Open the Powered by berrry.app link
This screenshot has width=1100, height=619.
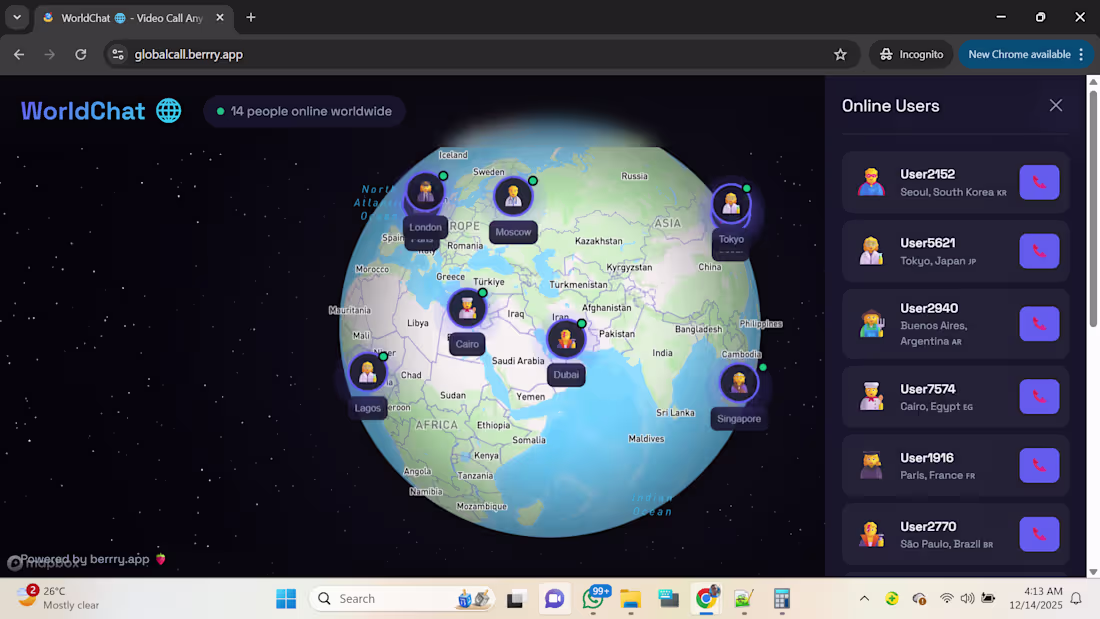[93, 559]
